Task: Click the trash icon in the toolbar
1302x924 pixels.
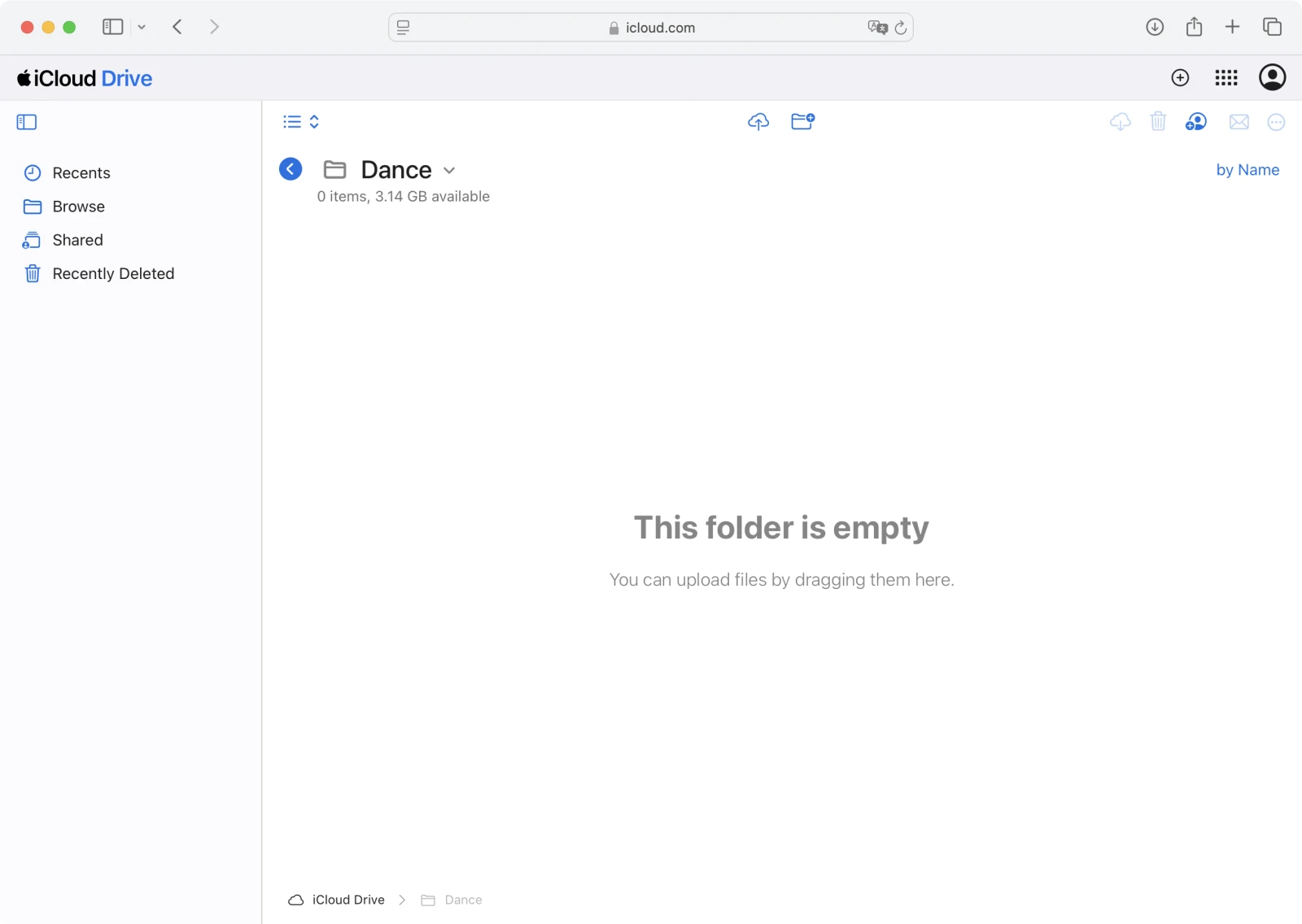Action: [1158, 121]
